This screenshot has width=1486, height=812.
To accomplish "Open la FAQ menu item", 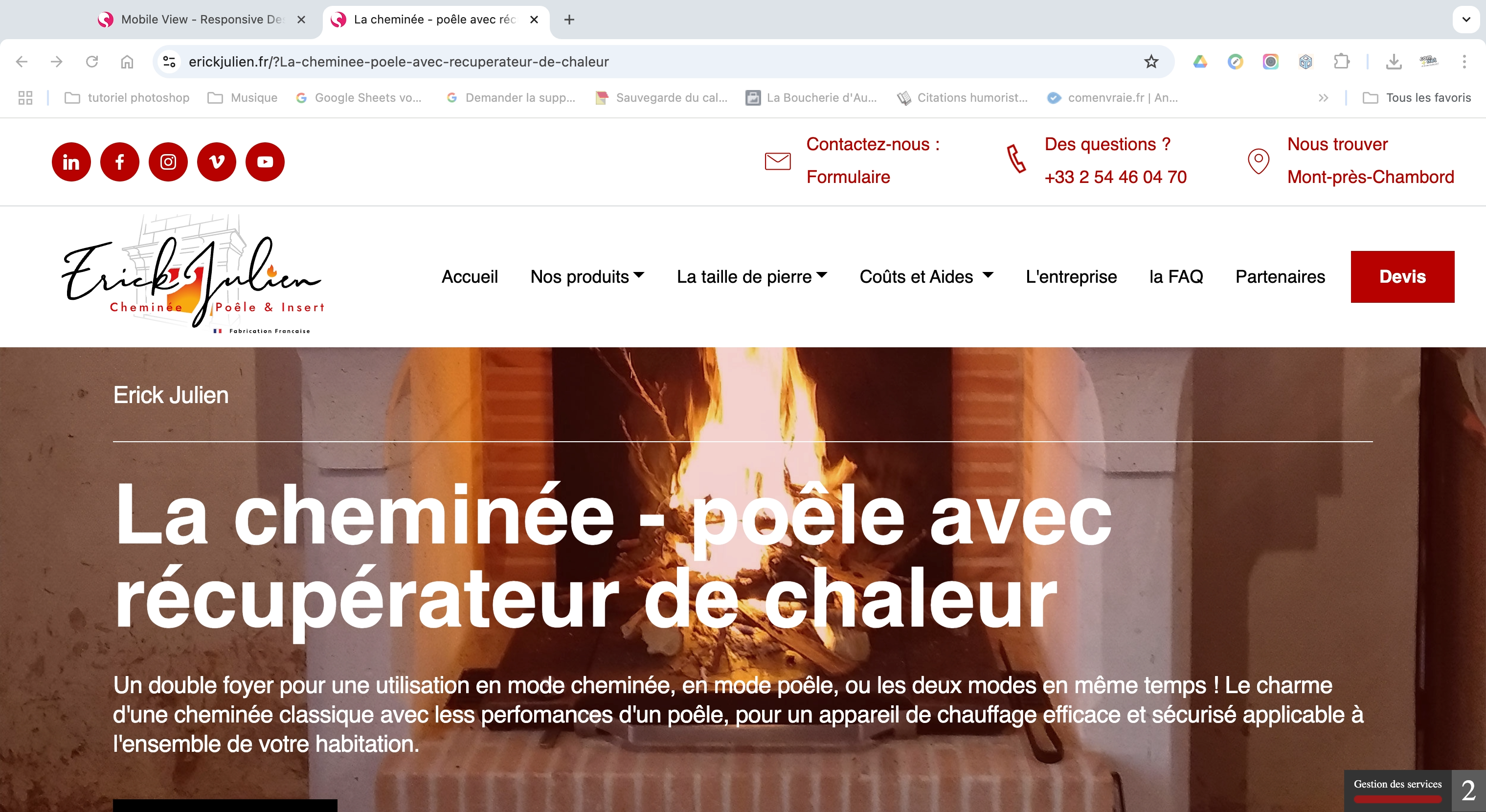I will [1176, 277].
